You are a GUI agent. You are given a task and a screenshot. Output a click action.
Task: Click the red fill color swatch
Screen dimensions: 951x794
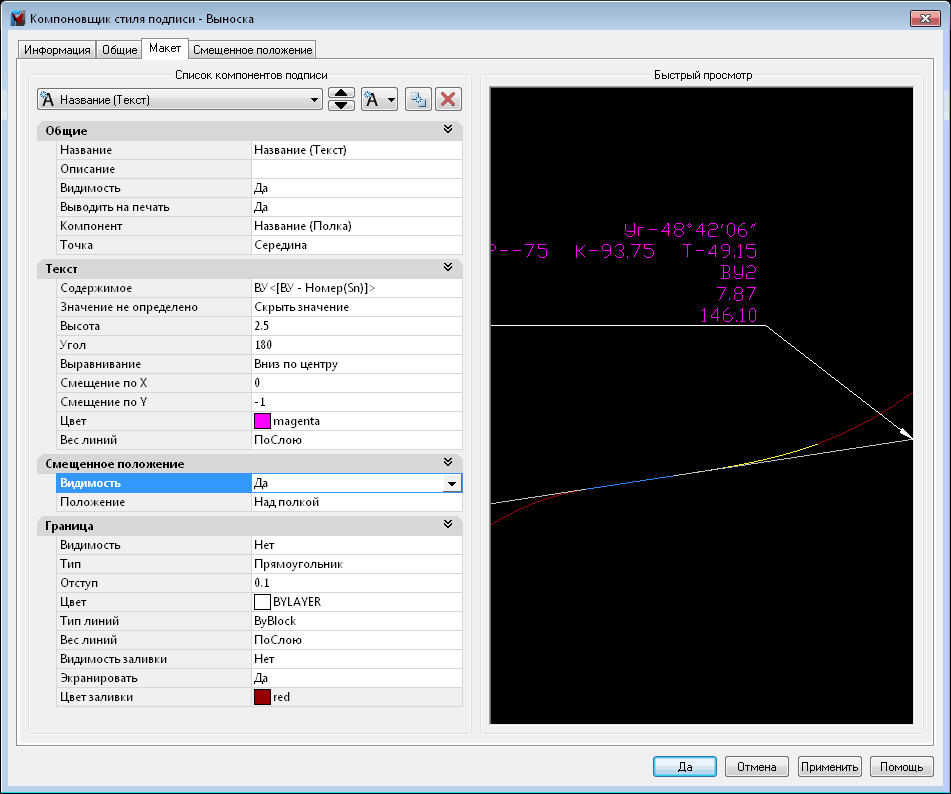pyautogui.click(x=263, y=697)
